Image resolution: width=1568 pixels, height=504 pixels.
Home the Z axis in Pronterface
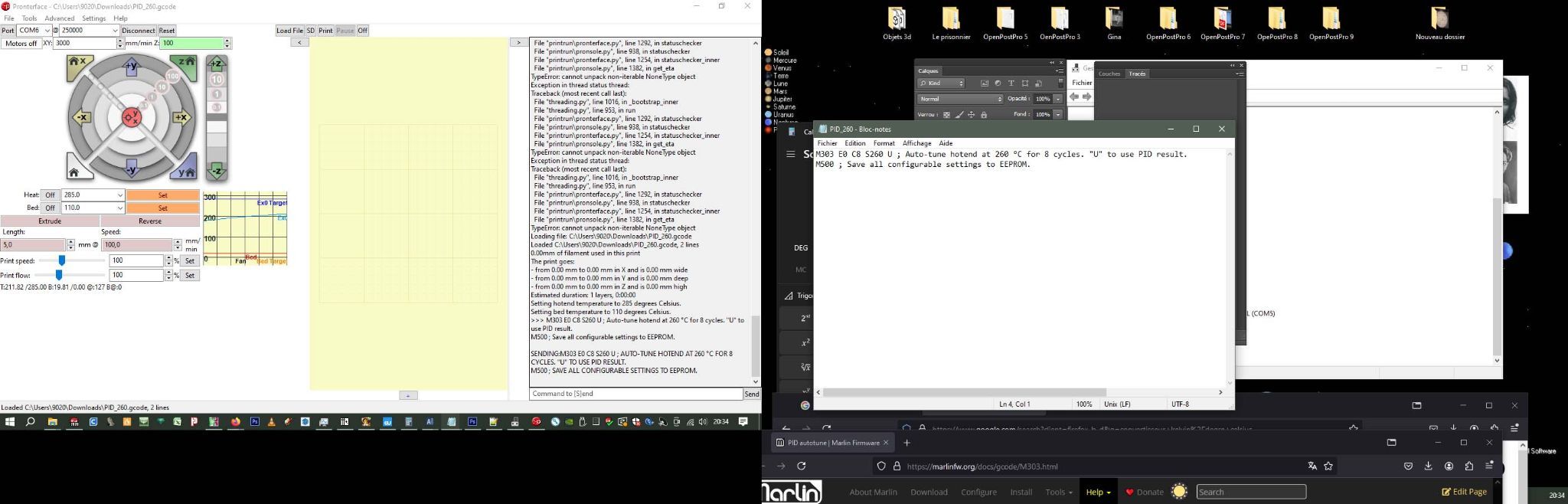[x=185, y=67]
